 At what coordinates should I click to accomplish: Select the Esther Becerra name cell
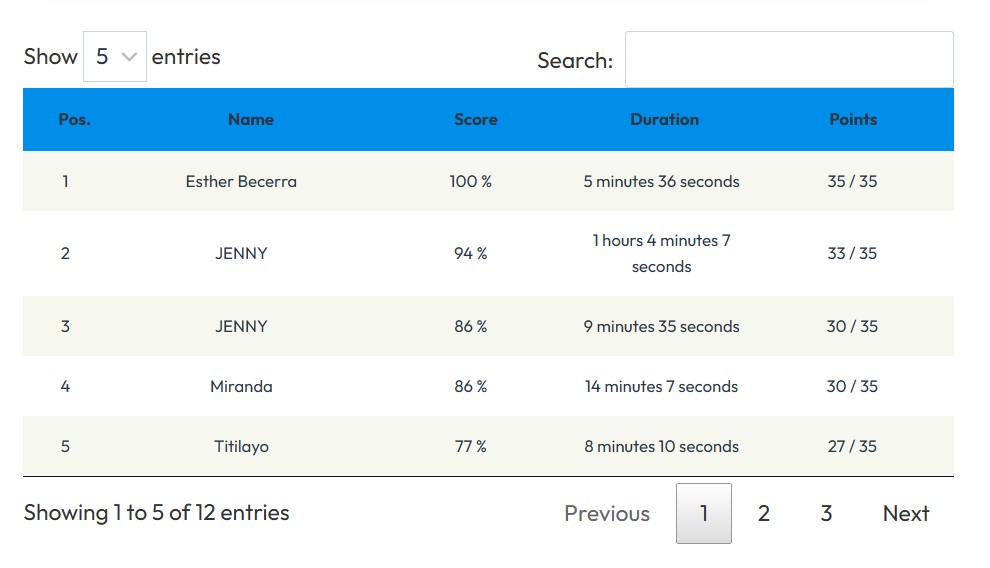click(241, 181)
